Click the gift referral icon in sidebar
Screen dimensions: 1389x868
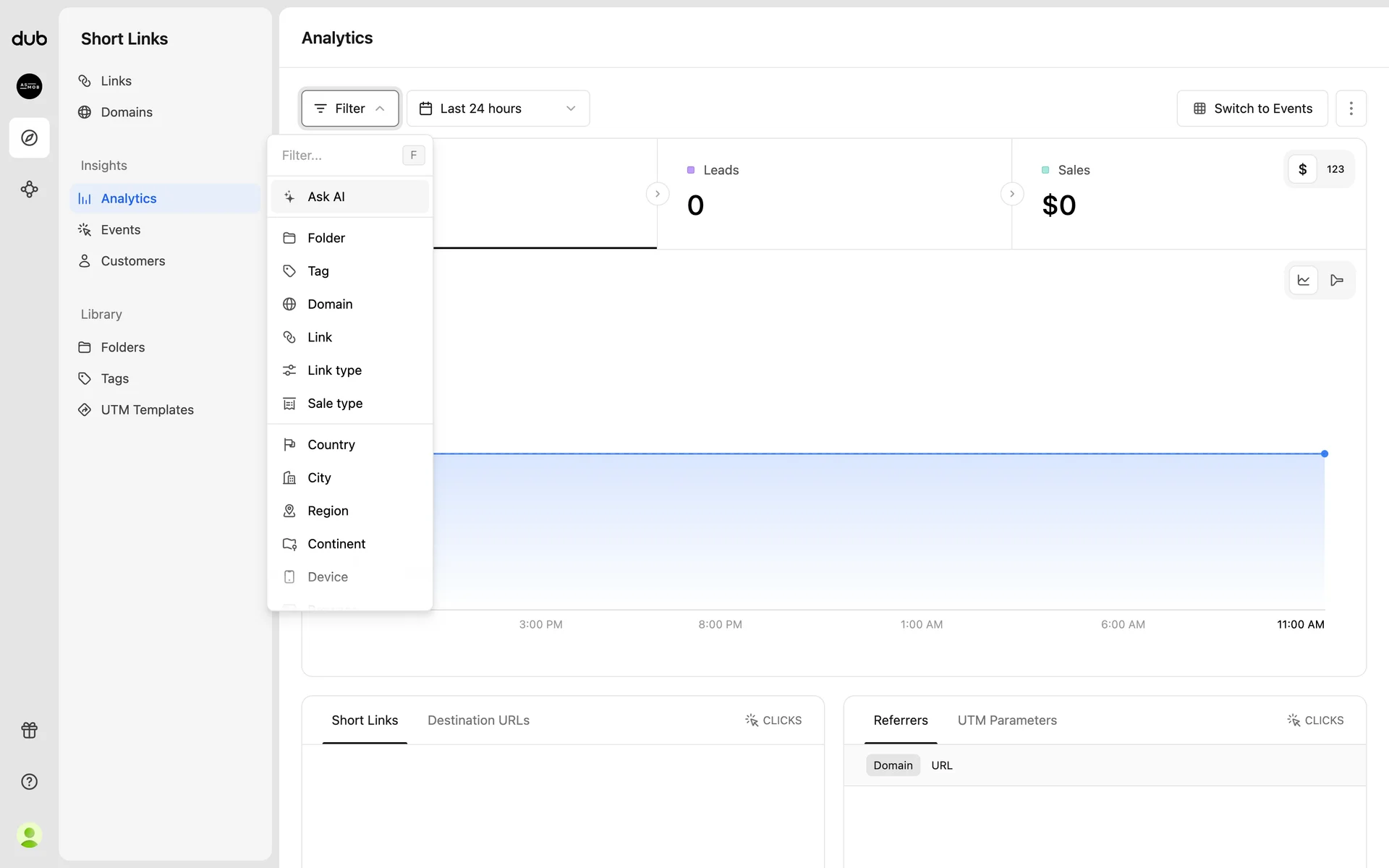point(29,730)
